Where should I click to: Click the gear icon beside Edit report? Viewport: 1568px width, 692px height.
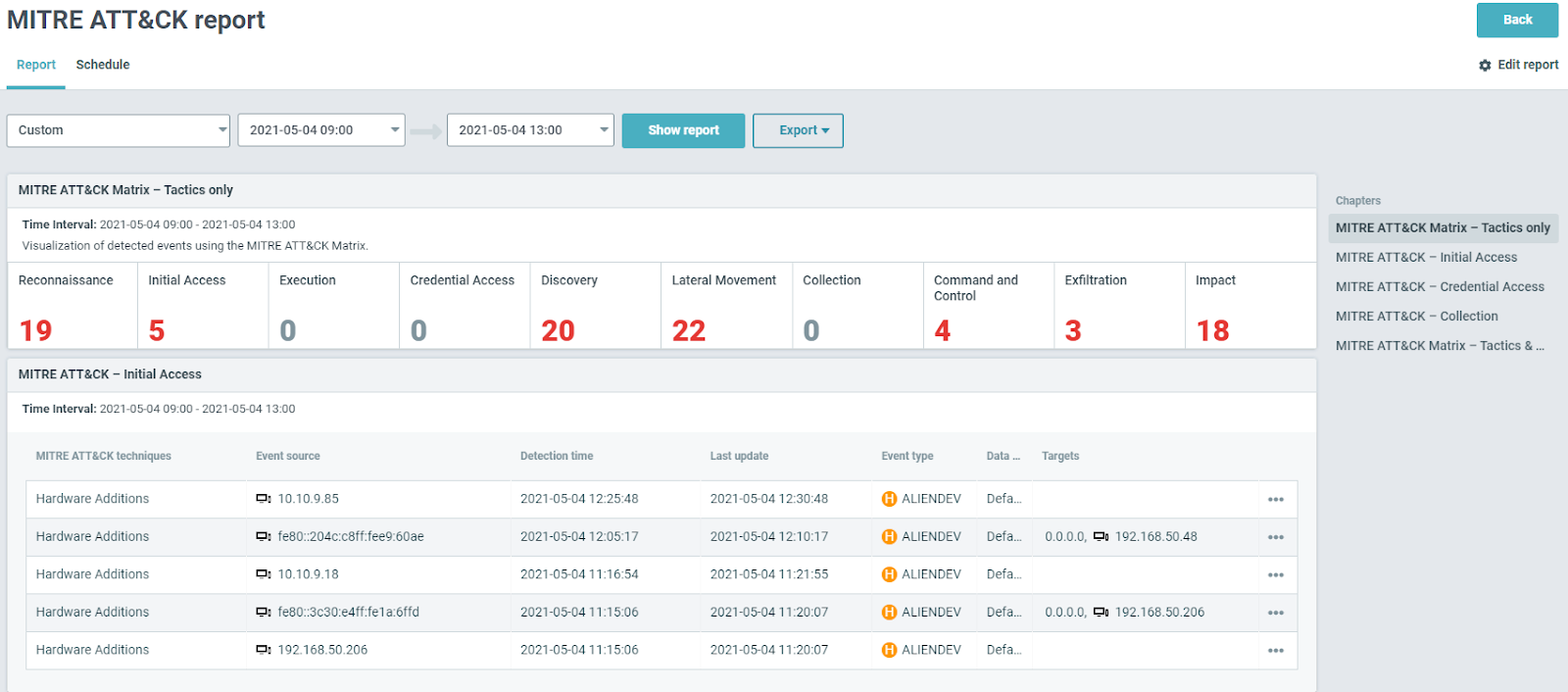(1485, 65)
